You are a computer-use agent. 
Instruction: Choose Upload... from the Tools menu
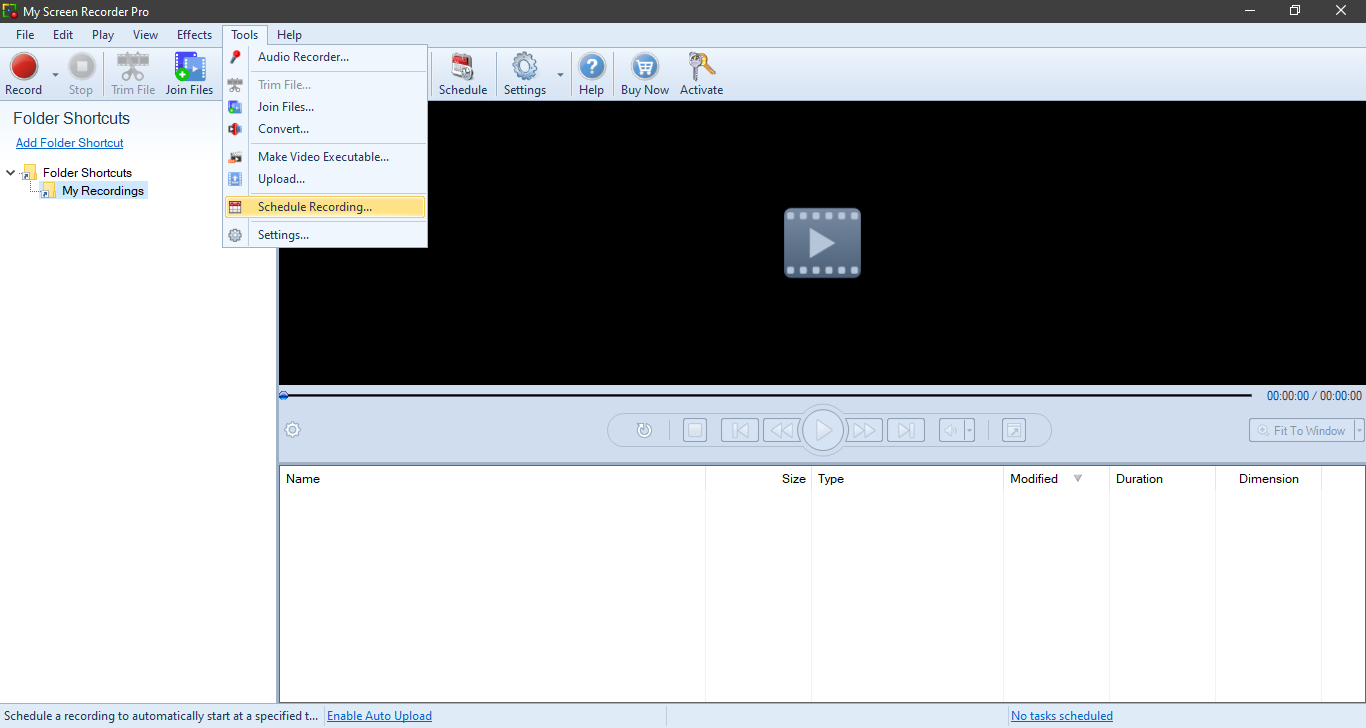pyautogui.click(x=326, y=179)
